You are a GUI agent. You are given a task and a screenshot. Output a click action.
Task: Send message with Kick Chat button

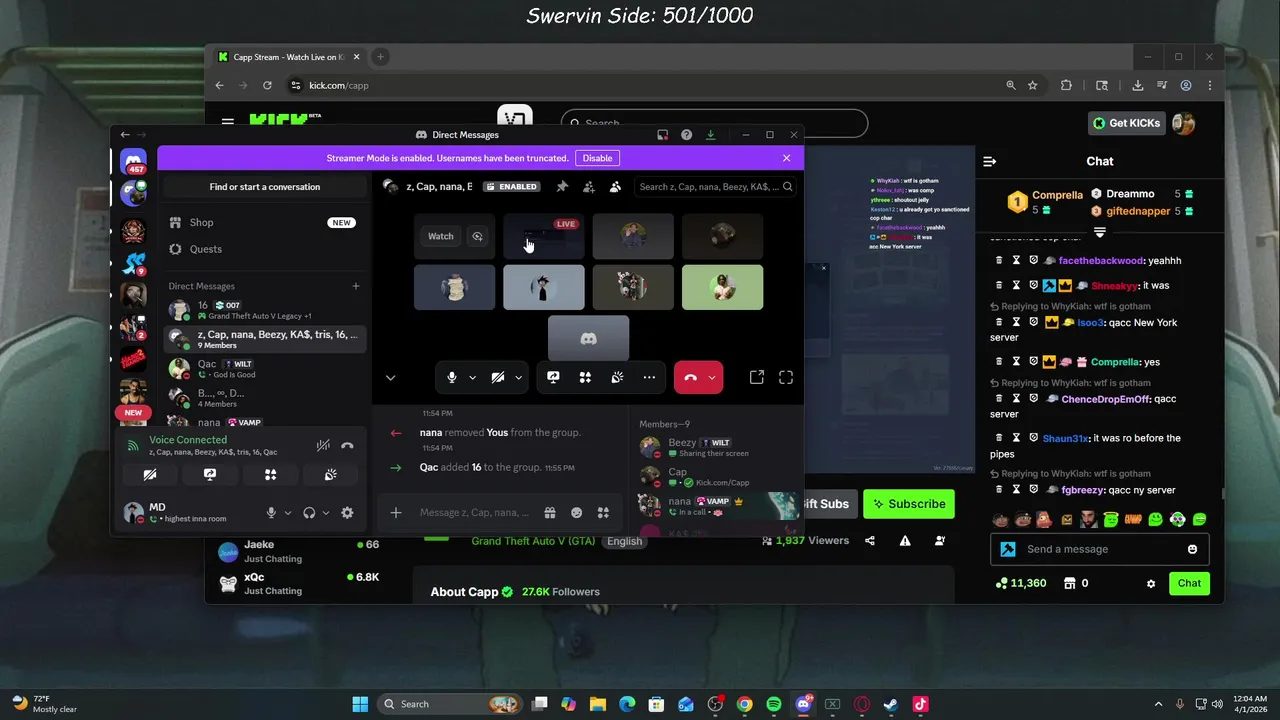pyautogui.click(x=1189, y=583)
